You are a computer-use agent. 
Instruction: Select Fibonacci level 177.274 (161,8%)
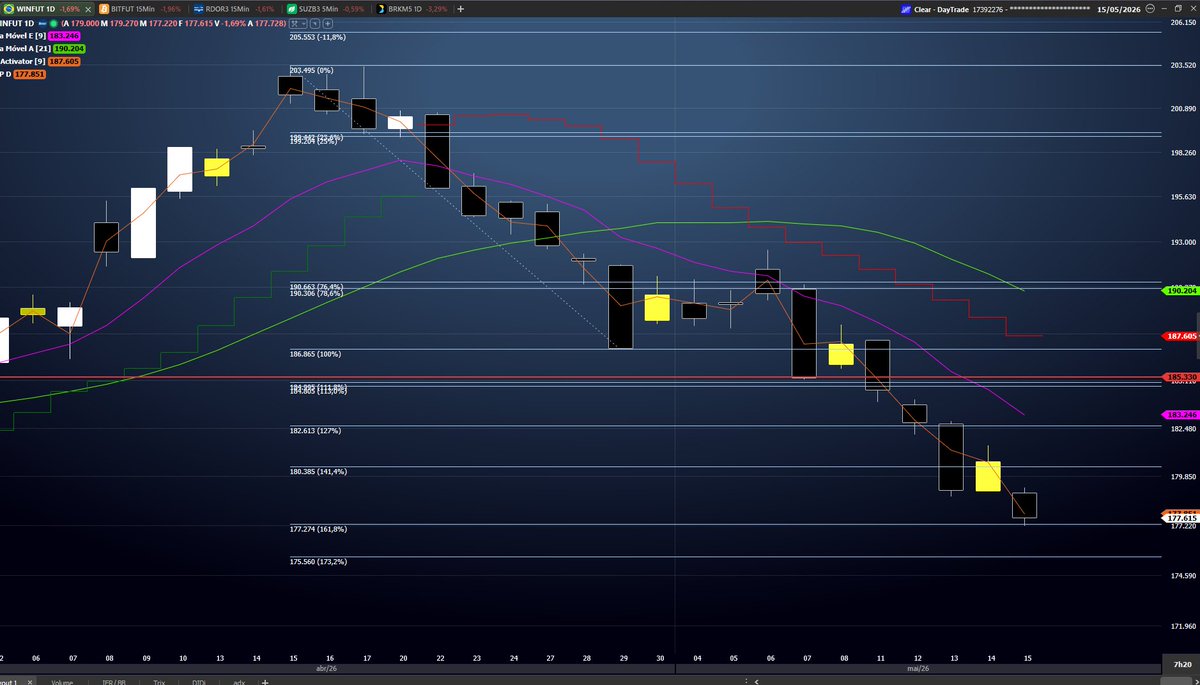pos(316,528)
